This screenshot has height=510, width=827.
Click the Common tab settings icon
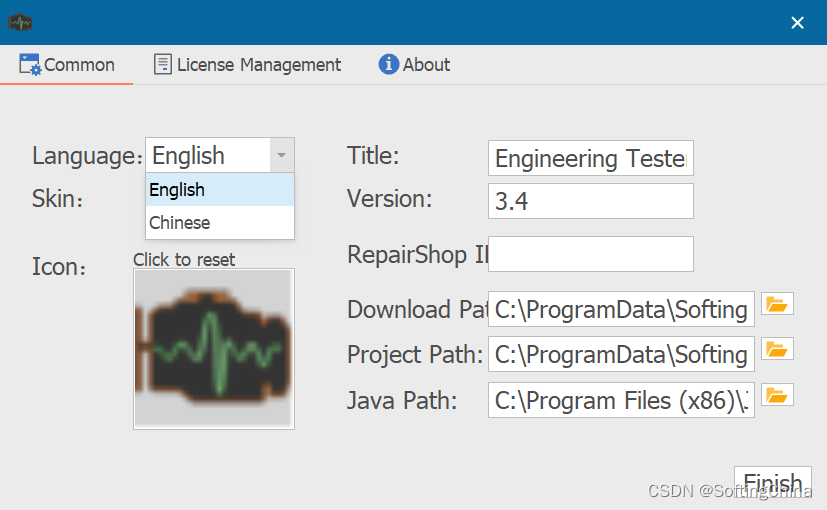click(30, 65)
